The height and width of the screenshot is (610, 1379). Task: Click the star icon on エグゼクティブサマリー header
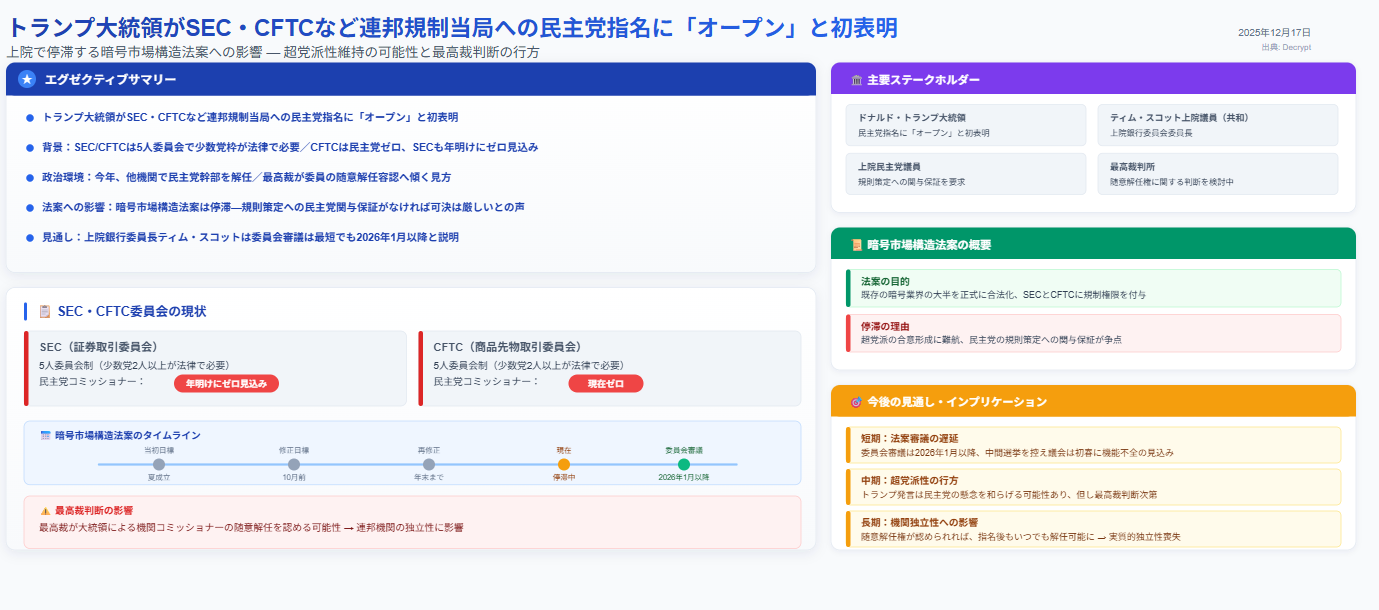pyautogui.click(x=27, y=79)
